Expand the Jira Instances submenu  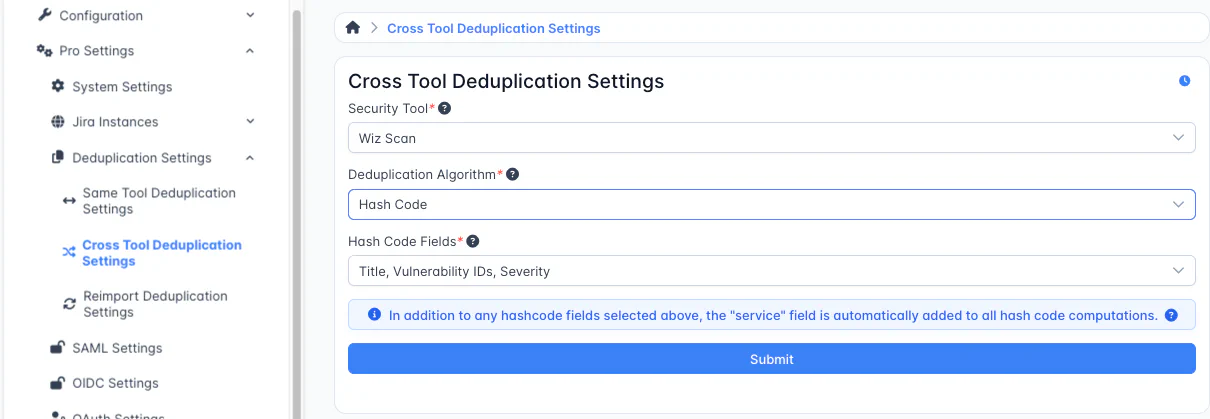point(250,122)
